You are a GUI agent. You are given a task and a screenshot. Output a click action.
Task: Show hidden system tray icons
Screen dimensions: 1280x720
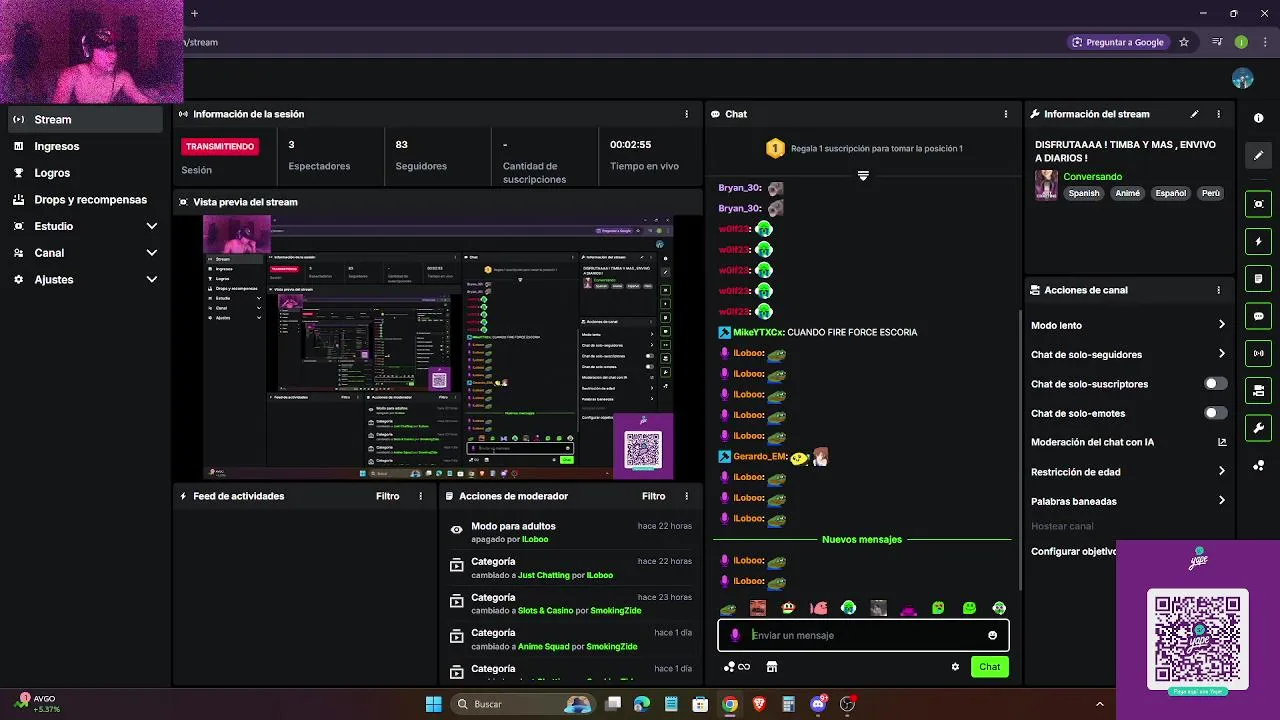(1099, 704)
